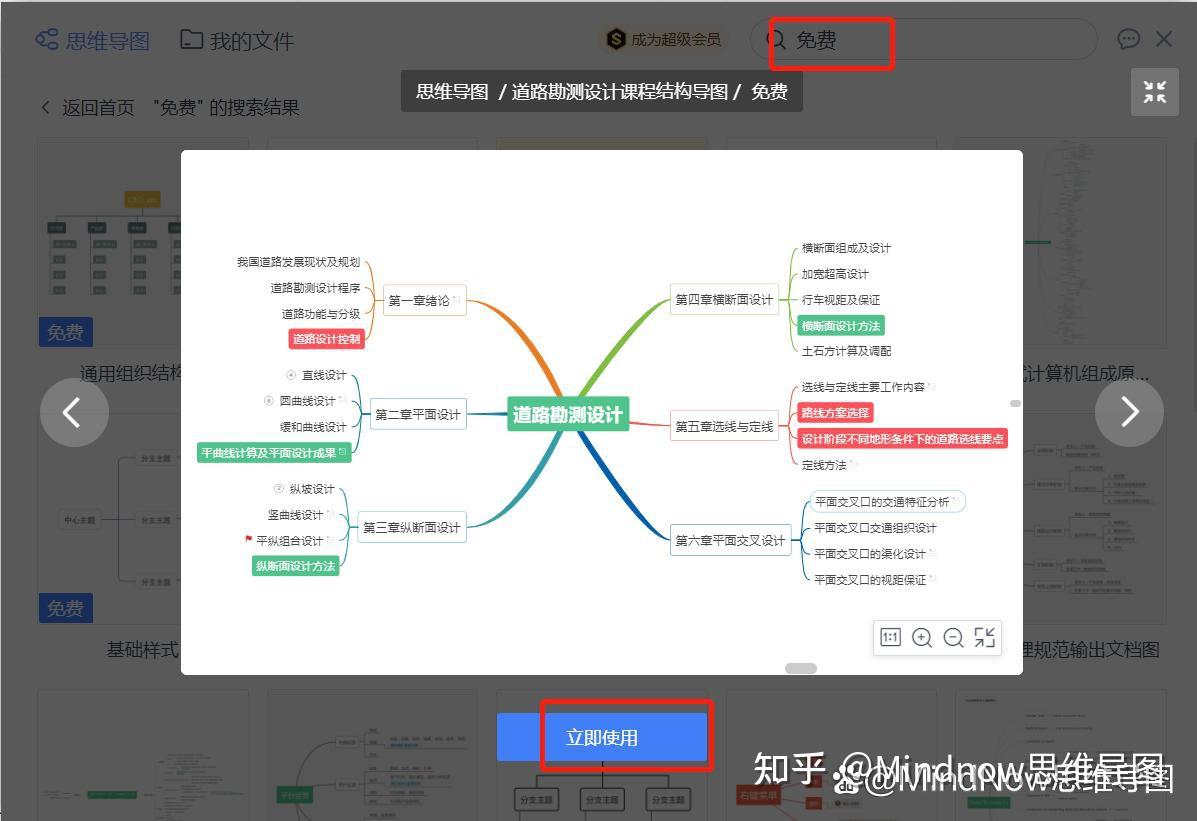This screenshot has width=1197, height=821.
Task: Click 我国道路发展现状及规划 text
Action: (x=298, y=262)
